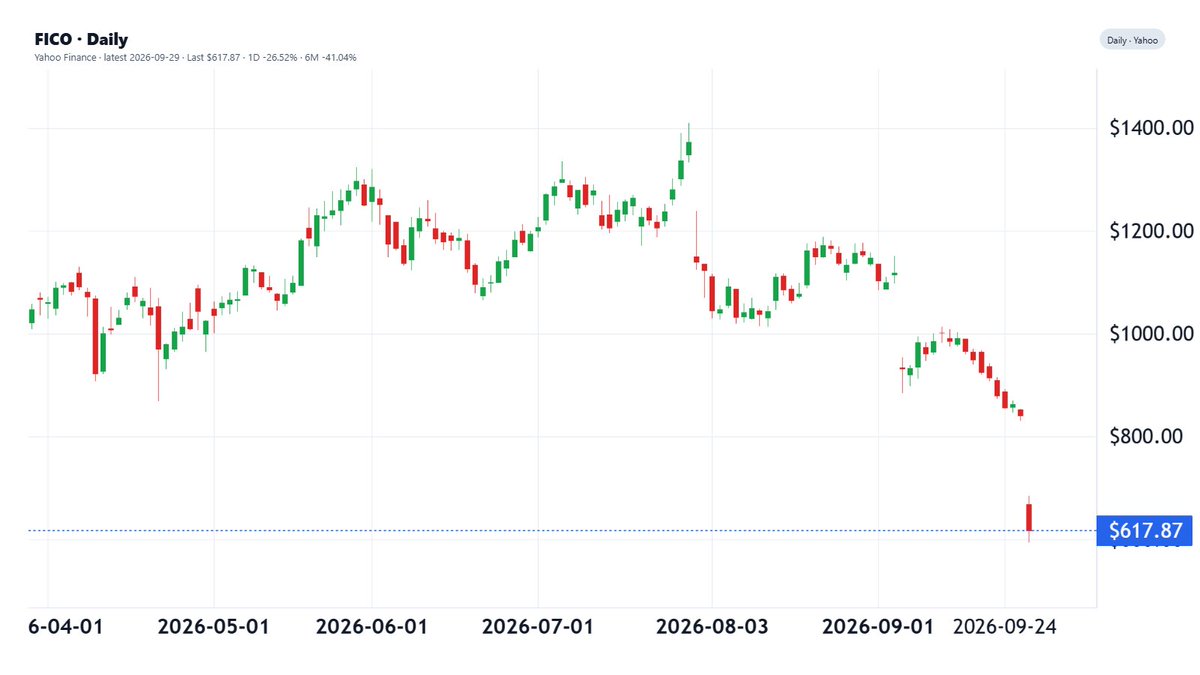Click the 2026-05-01 date axis label
1200x675 pixels.
[x=213, y=627]
